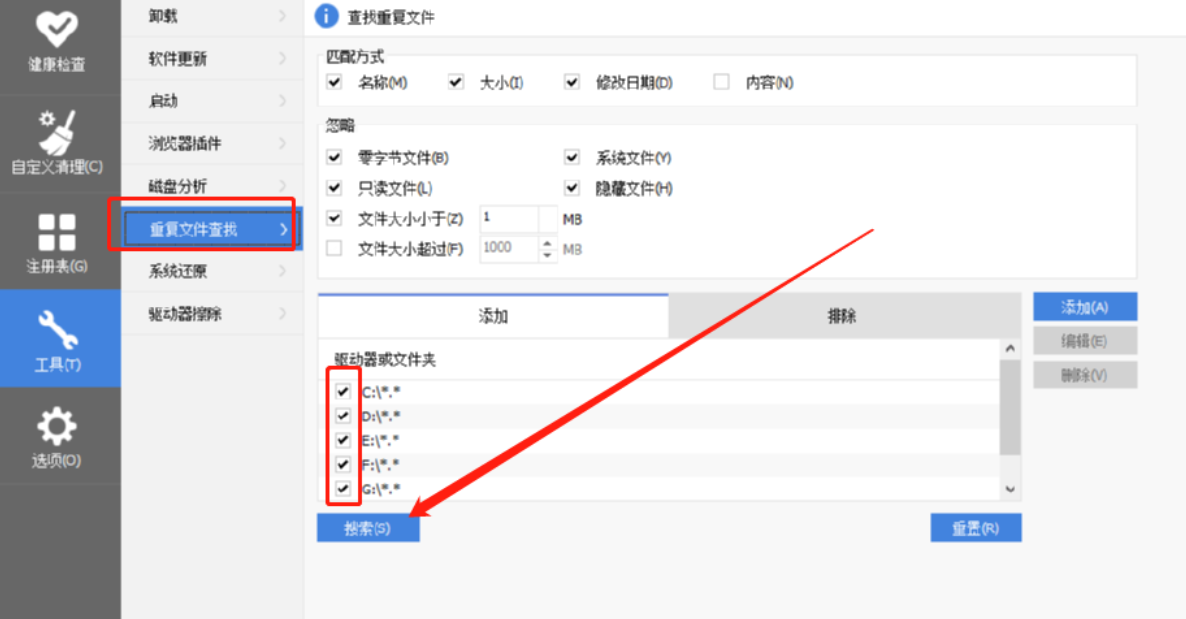Enable the 文件大小超过 checkbox
Viewport: 1186px width, 619px height.
[x=335, y=249]
